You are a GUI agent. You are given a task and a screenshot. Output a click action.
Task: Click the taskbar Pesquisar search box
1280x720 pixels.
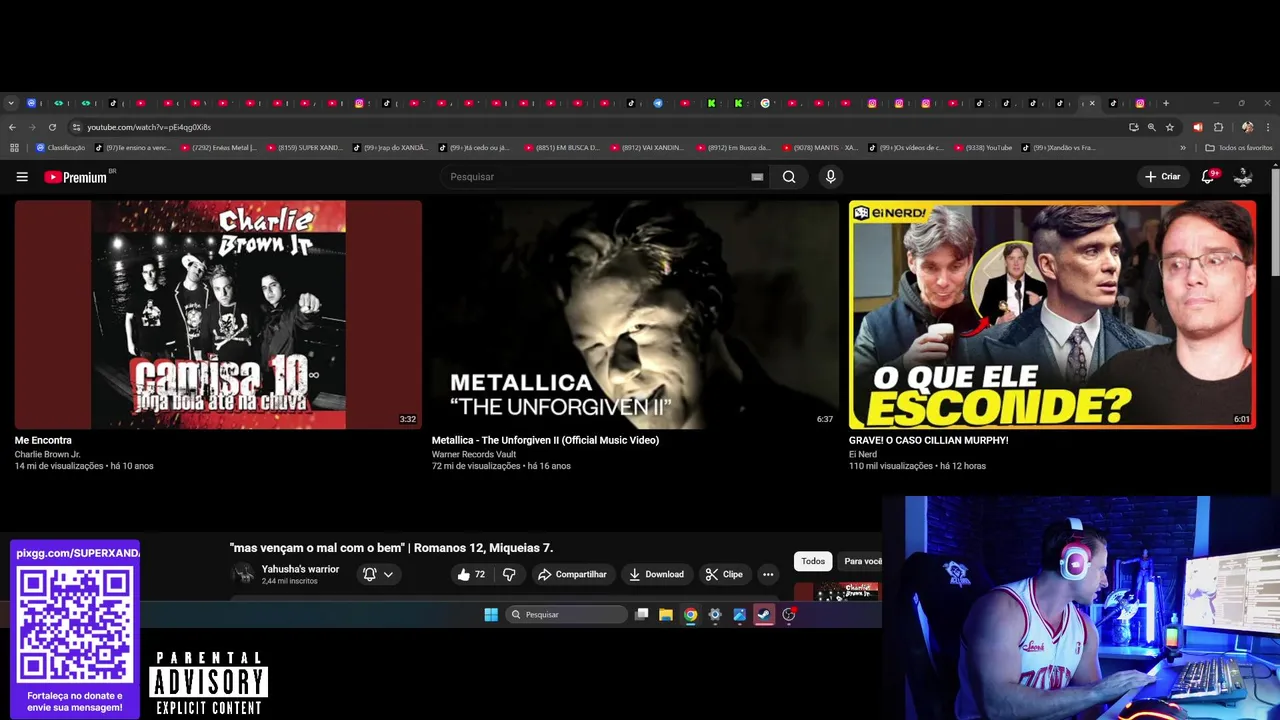click(566, 615)
